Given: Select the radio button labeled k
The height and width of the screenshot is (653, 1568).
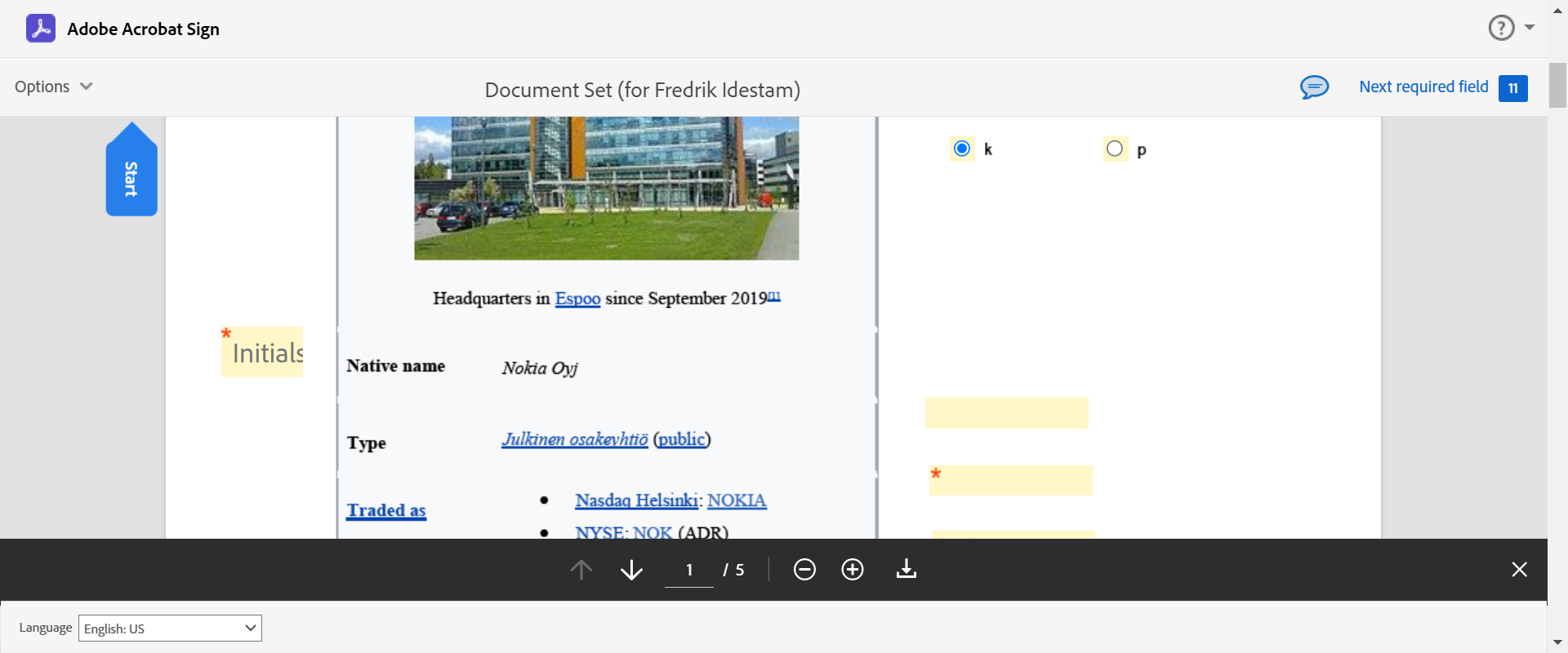Looking at the screenshot, I should point(962,149).
